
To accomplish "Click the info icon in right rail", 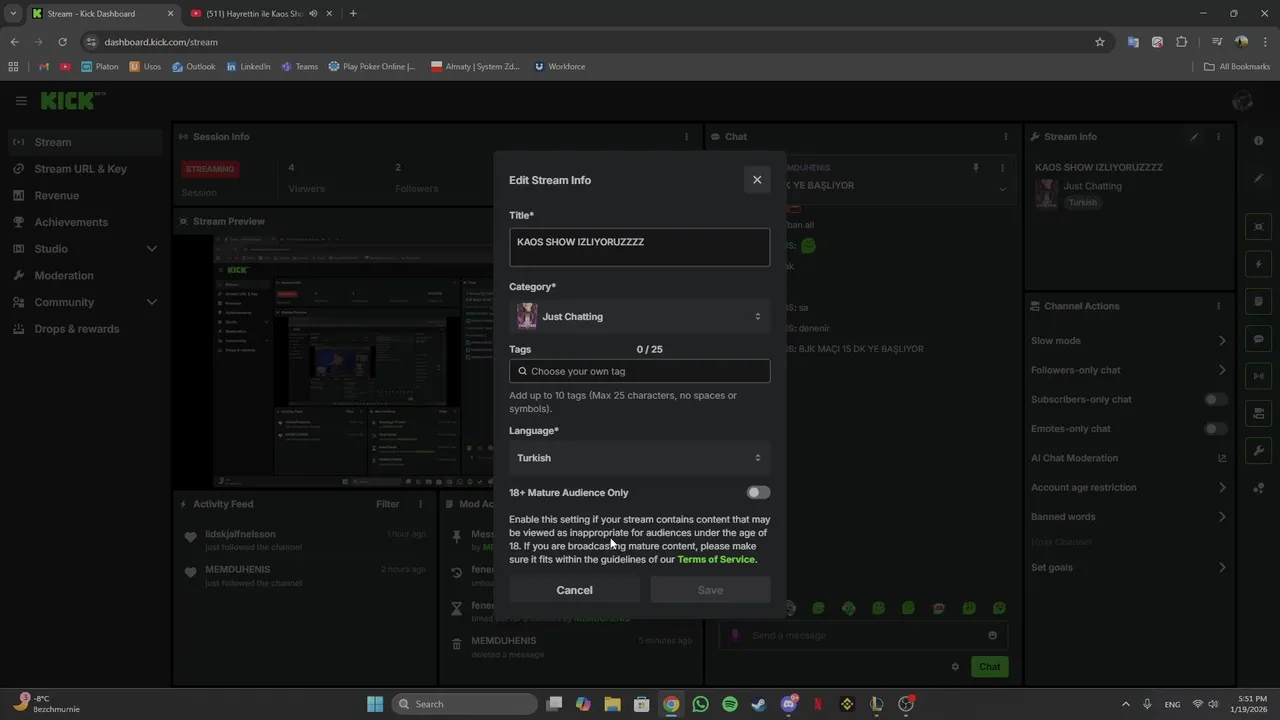I will (x=1259, y=141).
